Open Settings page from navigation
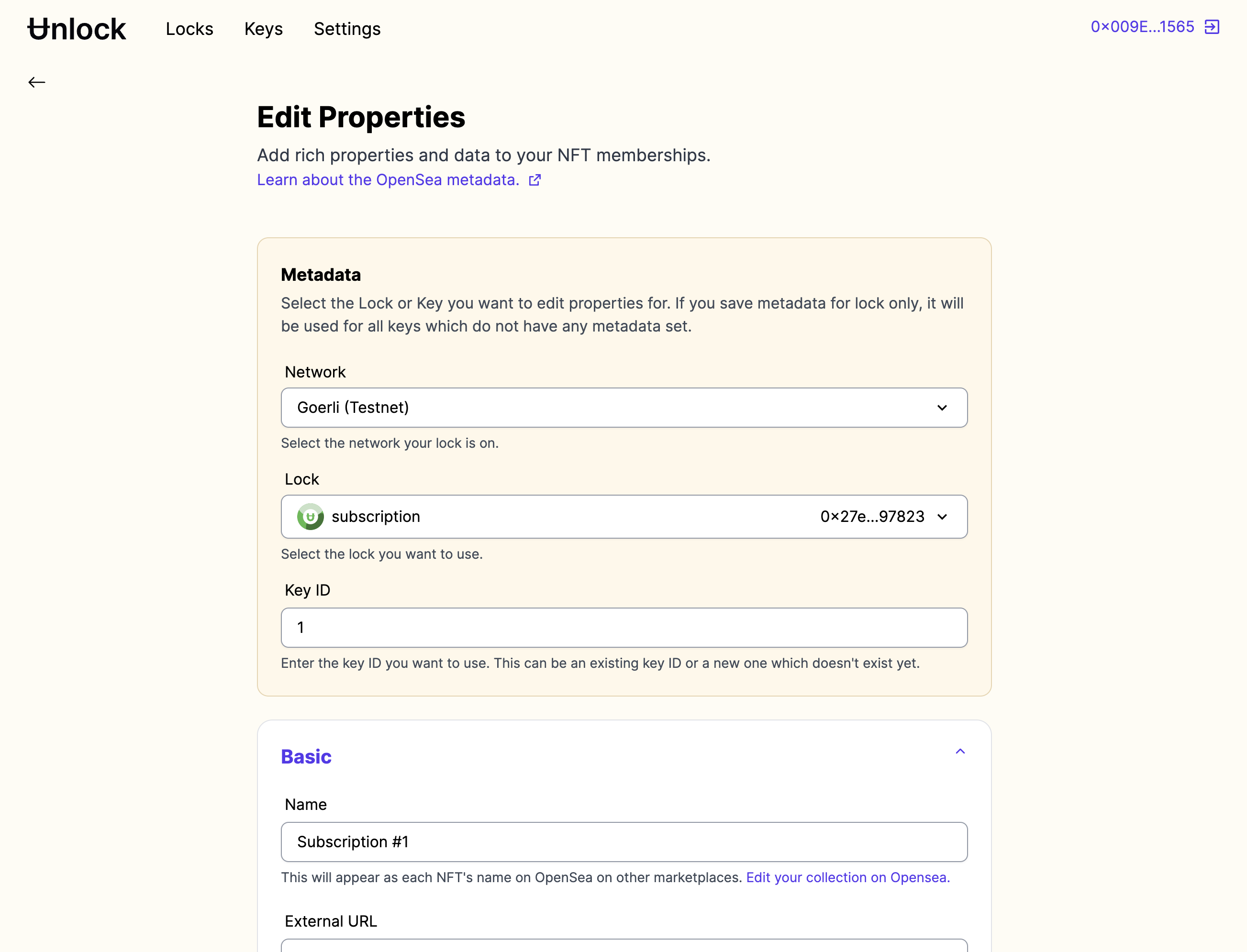 347,28
